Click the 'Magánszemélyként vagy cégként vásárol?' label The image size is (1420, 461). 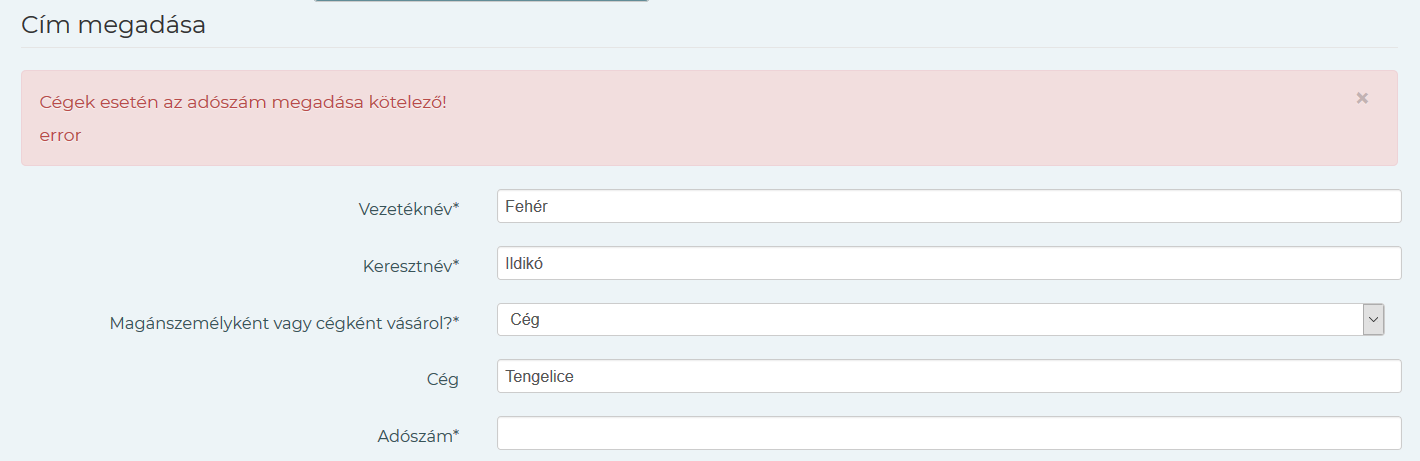pos(280,323)
